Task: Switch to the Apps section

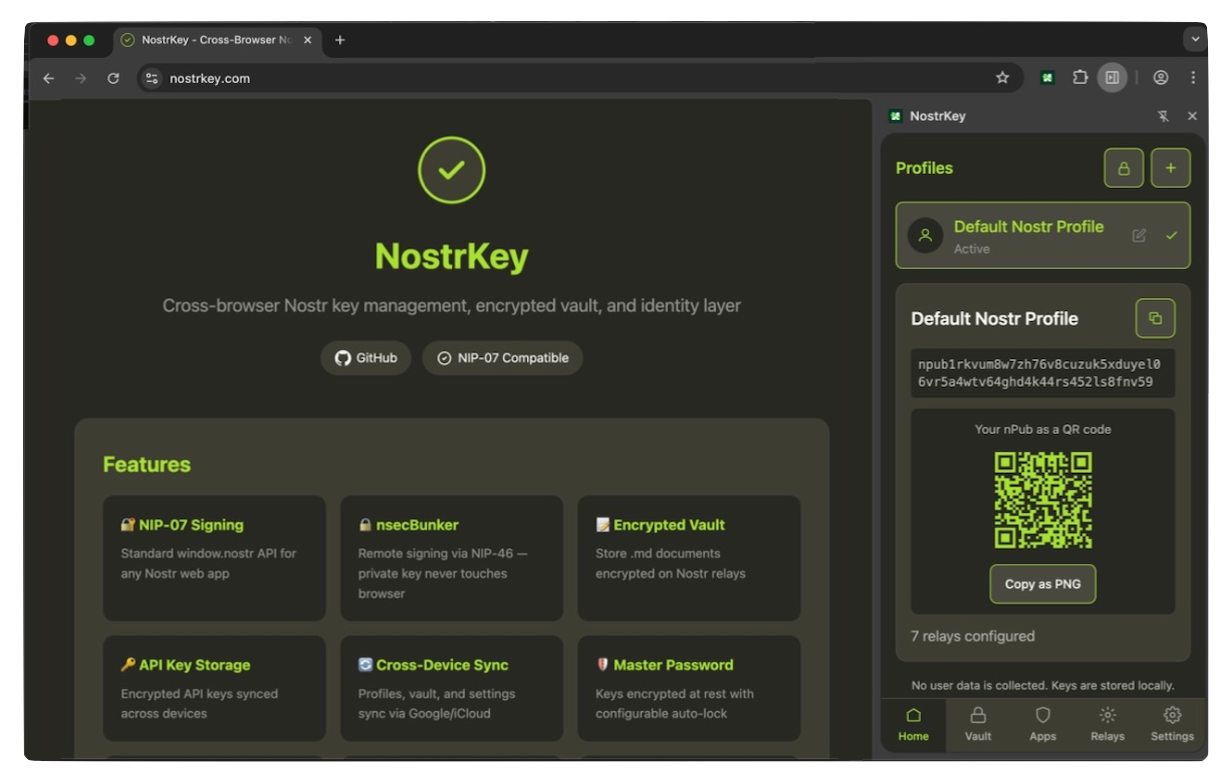Action: [1042, 722]
